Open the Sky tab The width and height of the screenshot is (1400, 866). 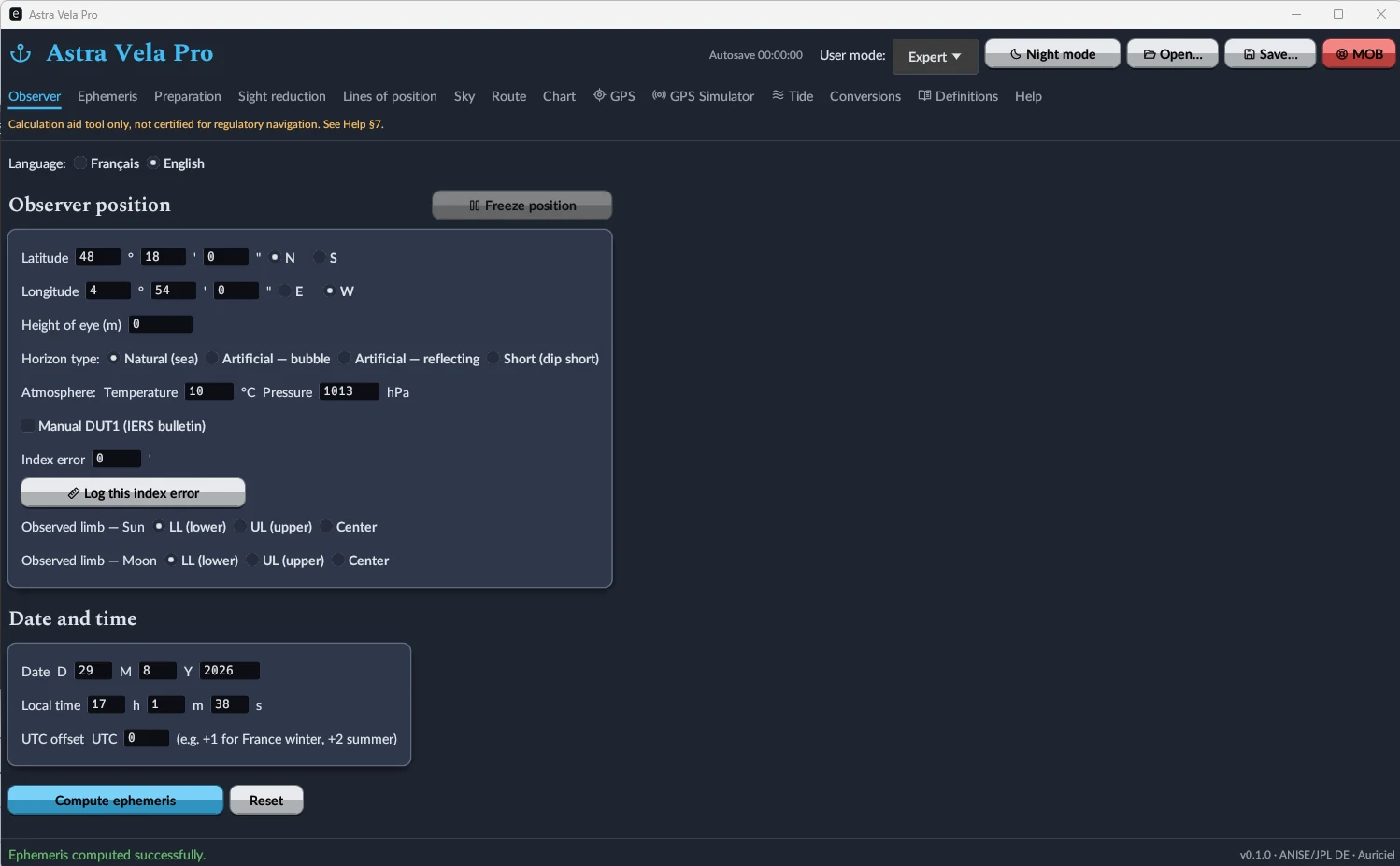pyautogui.click(x=464, y=96)
